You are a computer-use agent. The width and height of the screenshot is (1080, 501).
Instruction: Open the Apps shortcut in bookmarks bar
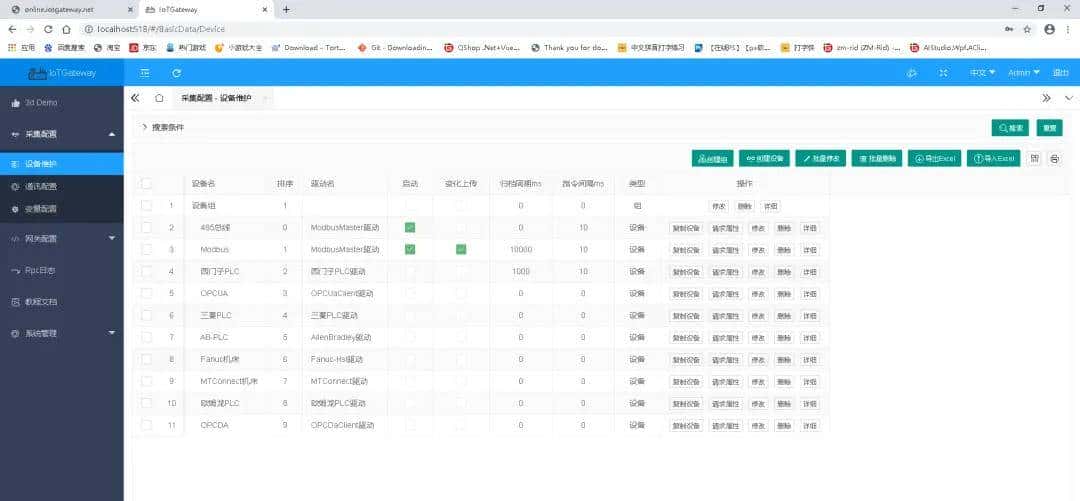pos(21,48)
